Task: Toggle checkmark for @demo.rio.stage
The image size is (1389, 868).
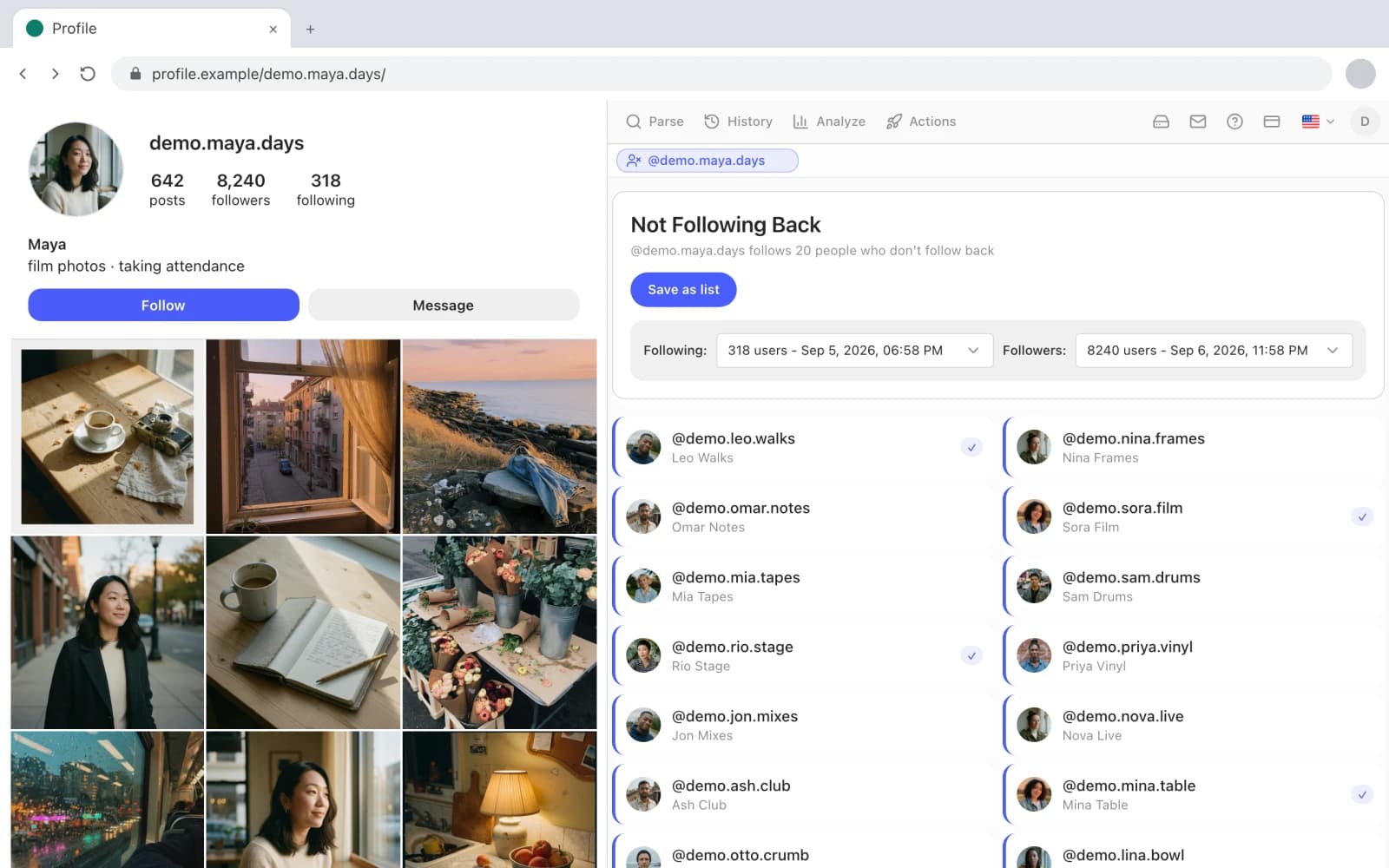Action: click(x=971, y=656)
